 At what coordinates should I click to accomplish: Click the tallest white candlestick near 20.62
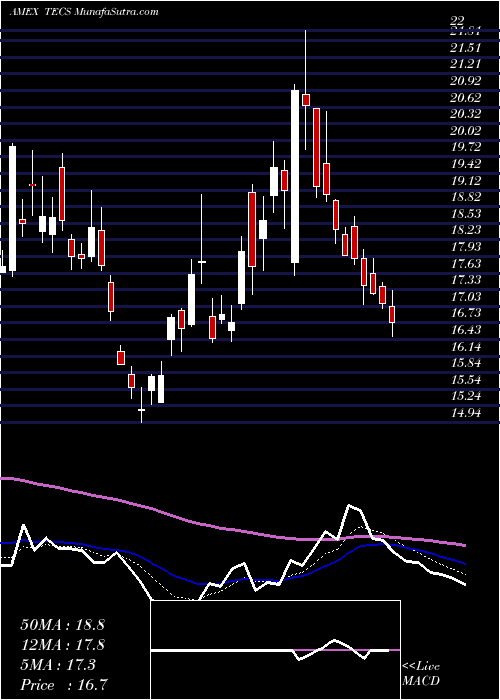[x=295, y=176]
